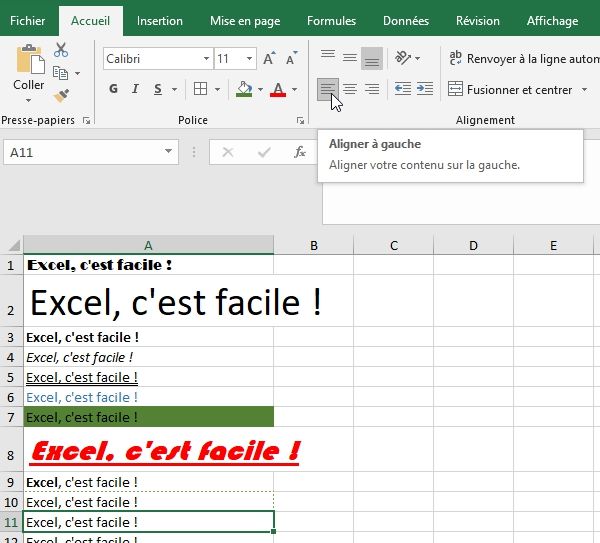600x543 pixels.
Task: Increase font size with large A icon
Action: click(x=269, y=59)
